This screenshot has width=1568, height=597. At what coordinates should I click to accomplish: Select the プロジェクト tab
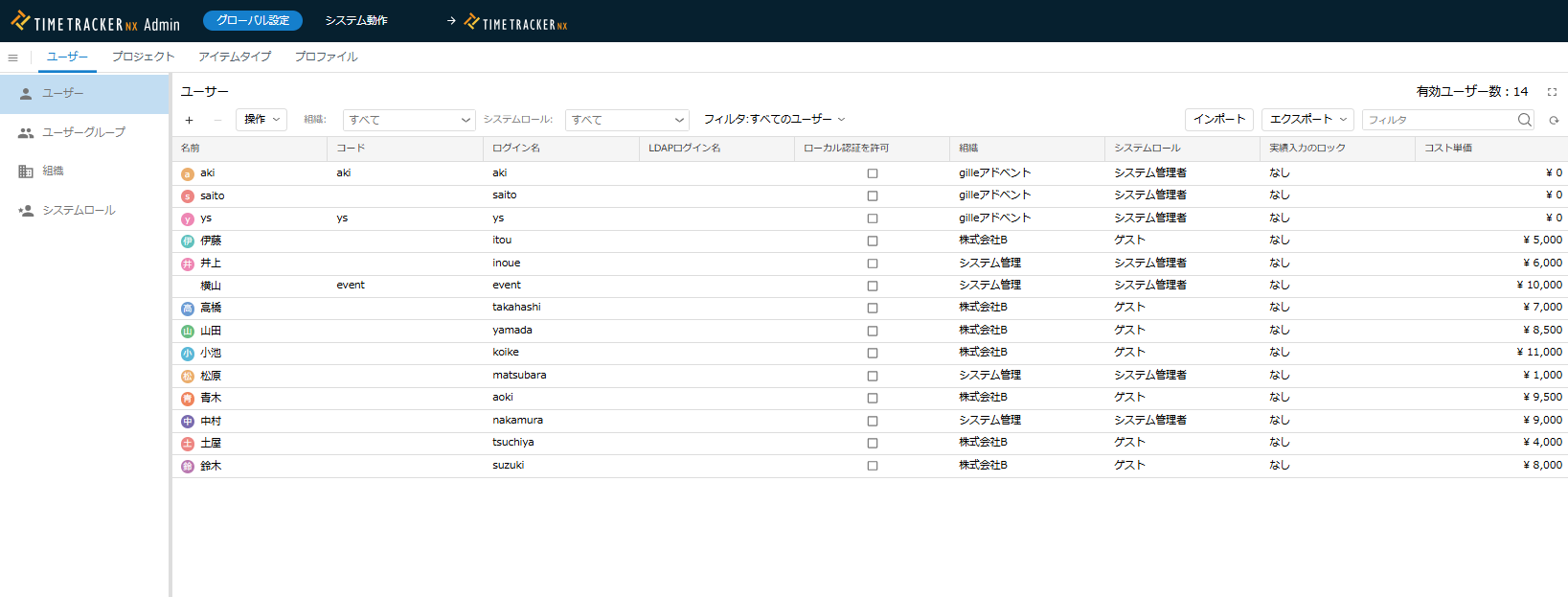click(144, 57)
